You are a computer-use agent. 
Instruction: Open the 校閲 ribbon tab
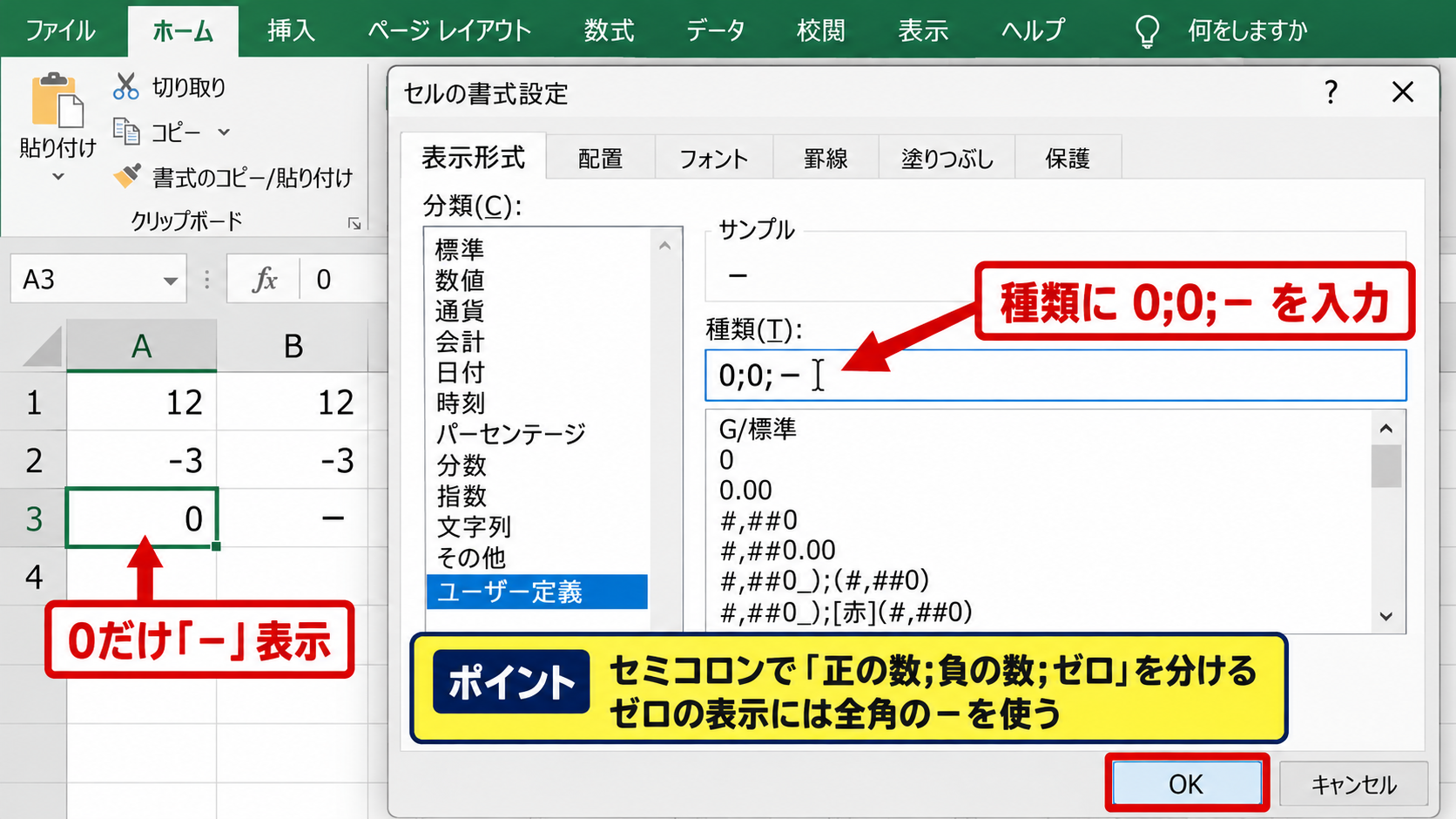tap(821, 30)
